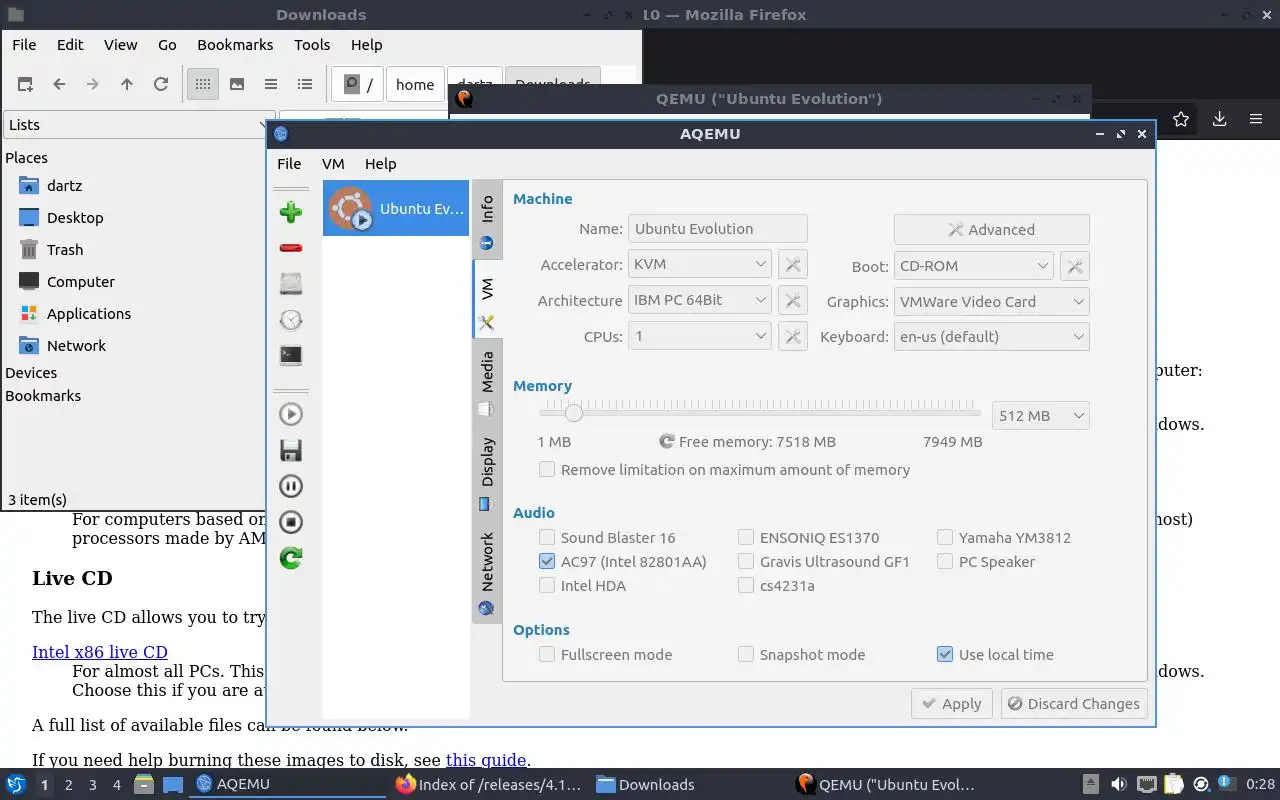Refresh free memory value icon
1280x800 pixels.
point(667,441)
